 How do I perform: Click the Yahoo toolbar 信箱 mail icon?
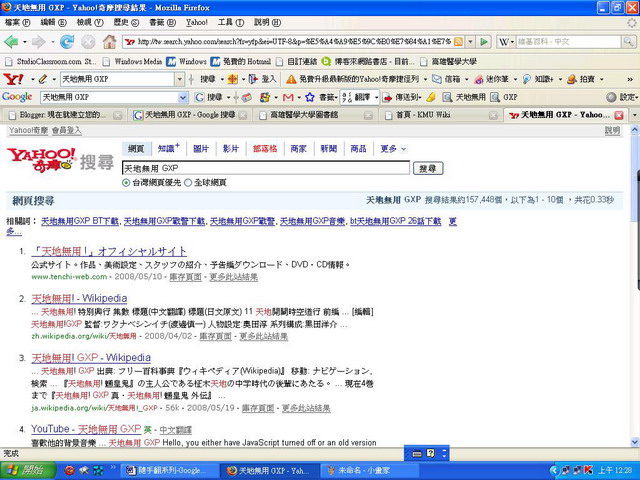click(x=437, y=79)
